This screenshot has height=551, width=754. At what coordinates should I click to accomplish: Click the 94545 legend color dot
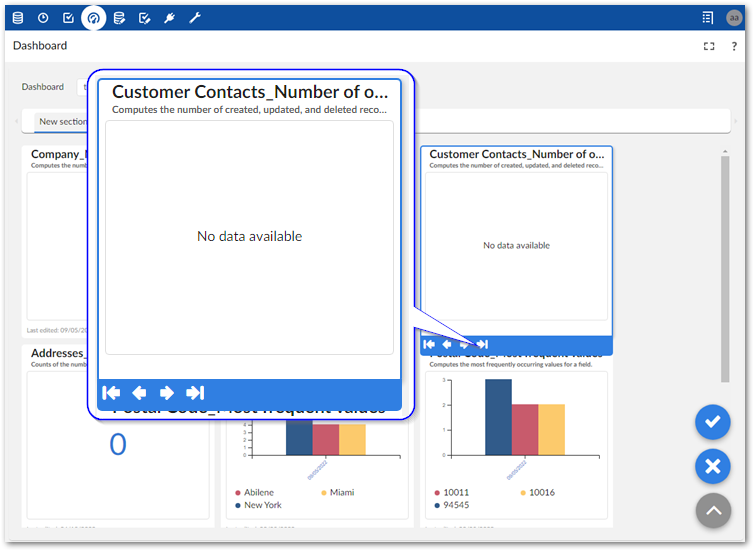[x=437, y=505]
